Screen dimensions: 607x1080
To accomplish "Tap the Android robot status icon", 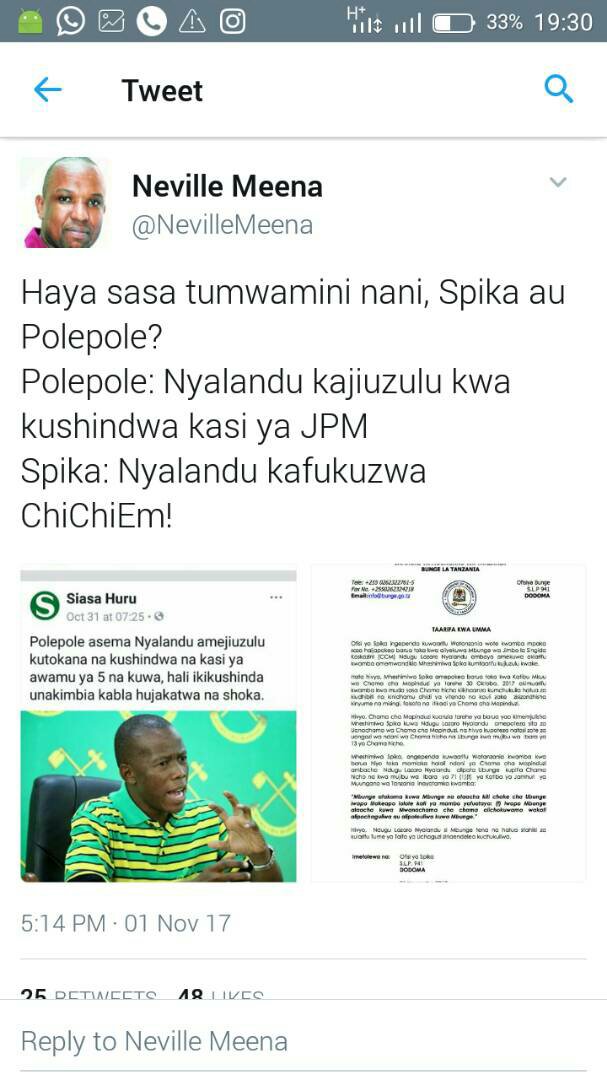I will click(30, 23).
